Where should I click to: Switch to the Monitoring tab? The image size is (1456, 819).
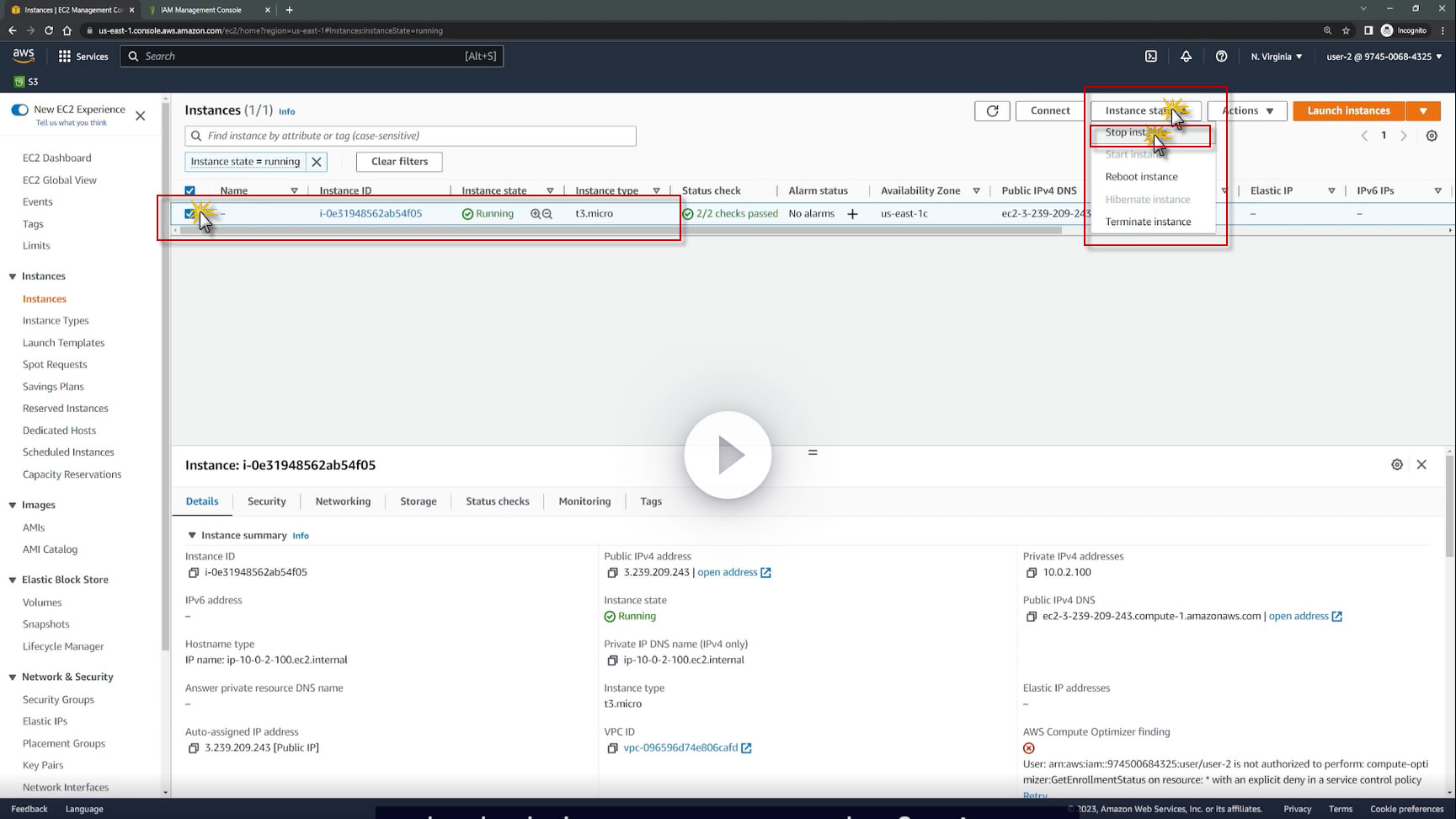[584, 501]
